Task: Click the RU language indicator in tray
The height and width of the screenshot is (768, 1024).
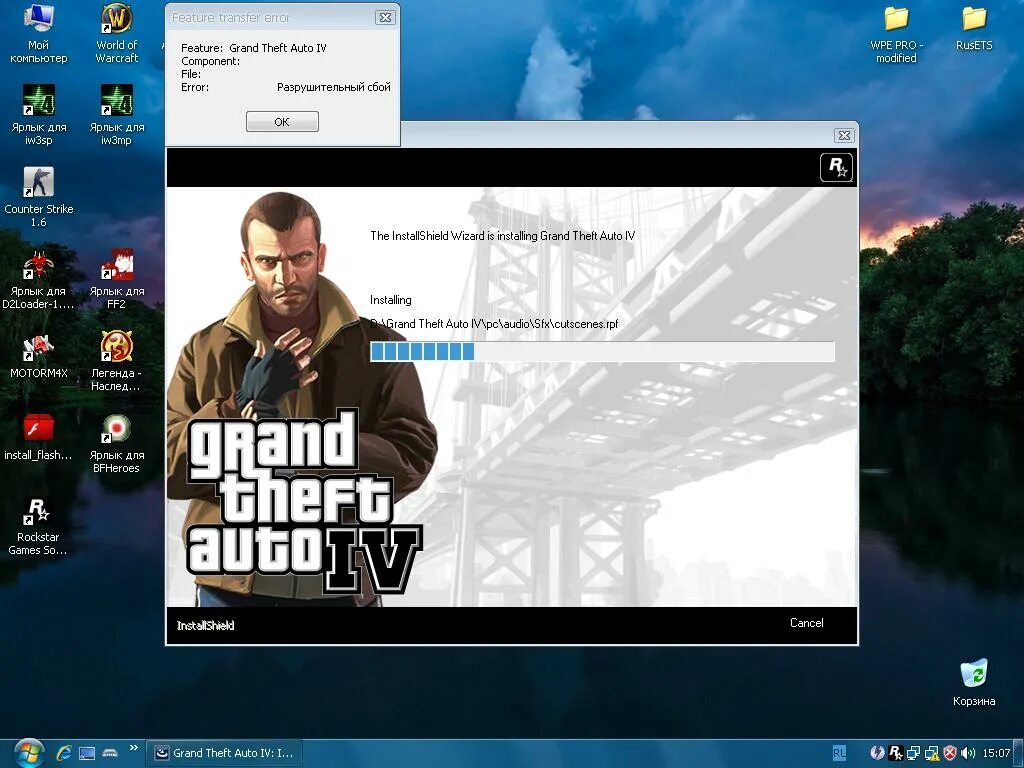Action: coord(839,753)
